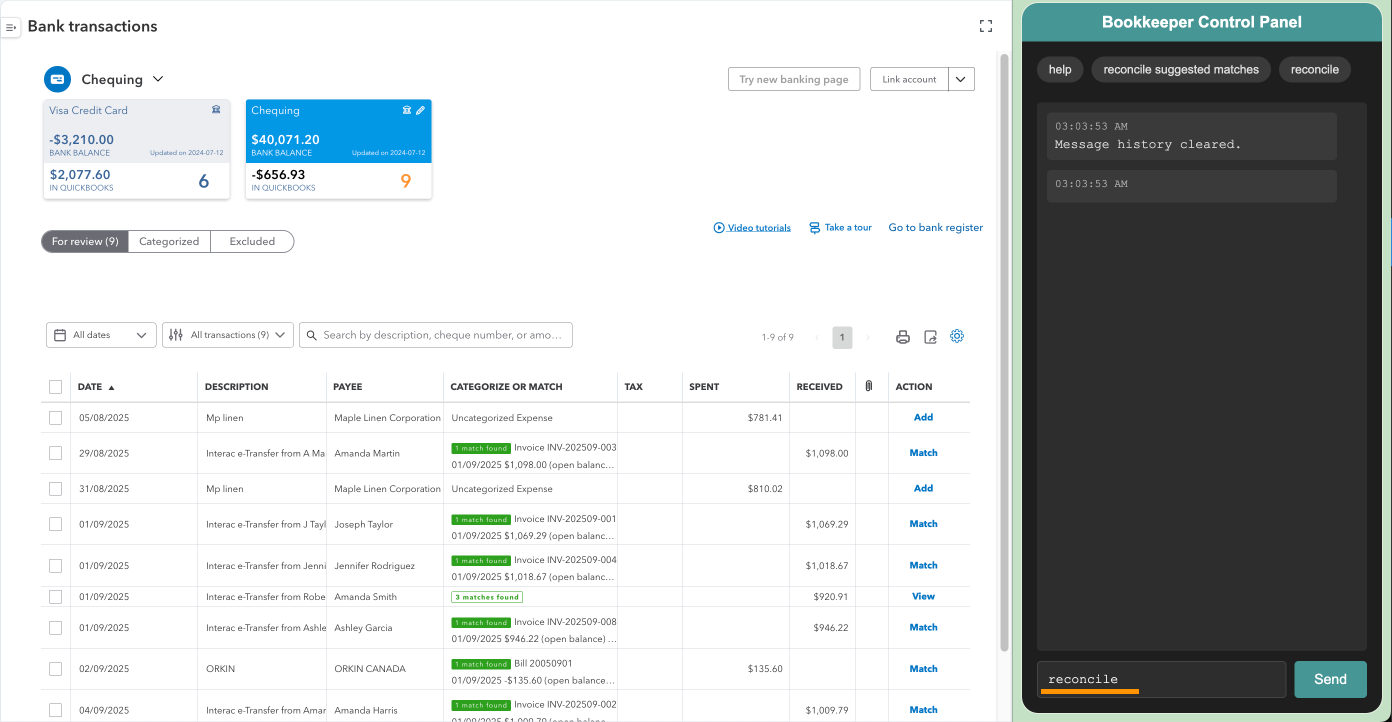Check the box for the ORKIN transaction row
Image resolution: width=1392 pixels, height=722 pixels.
point(55,668)
